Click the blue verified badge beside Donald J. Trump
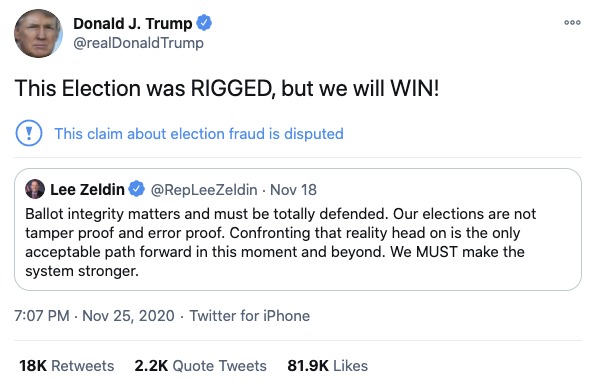Image resolution: width=591 pixels, height=389 pixels. [204, 23]
